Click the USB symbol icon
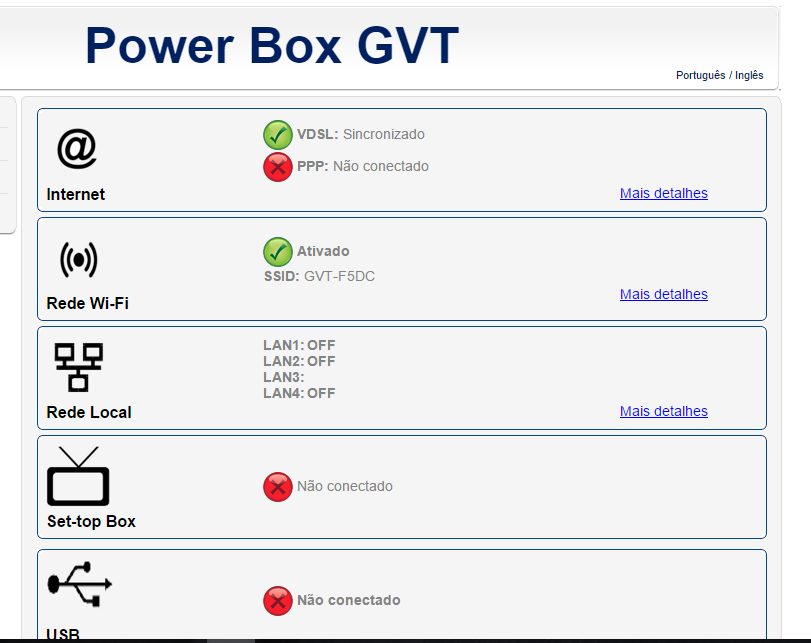This screenshot has width=811, height=643. pos(80,584)
